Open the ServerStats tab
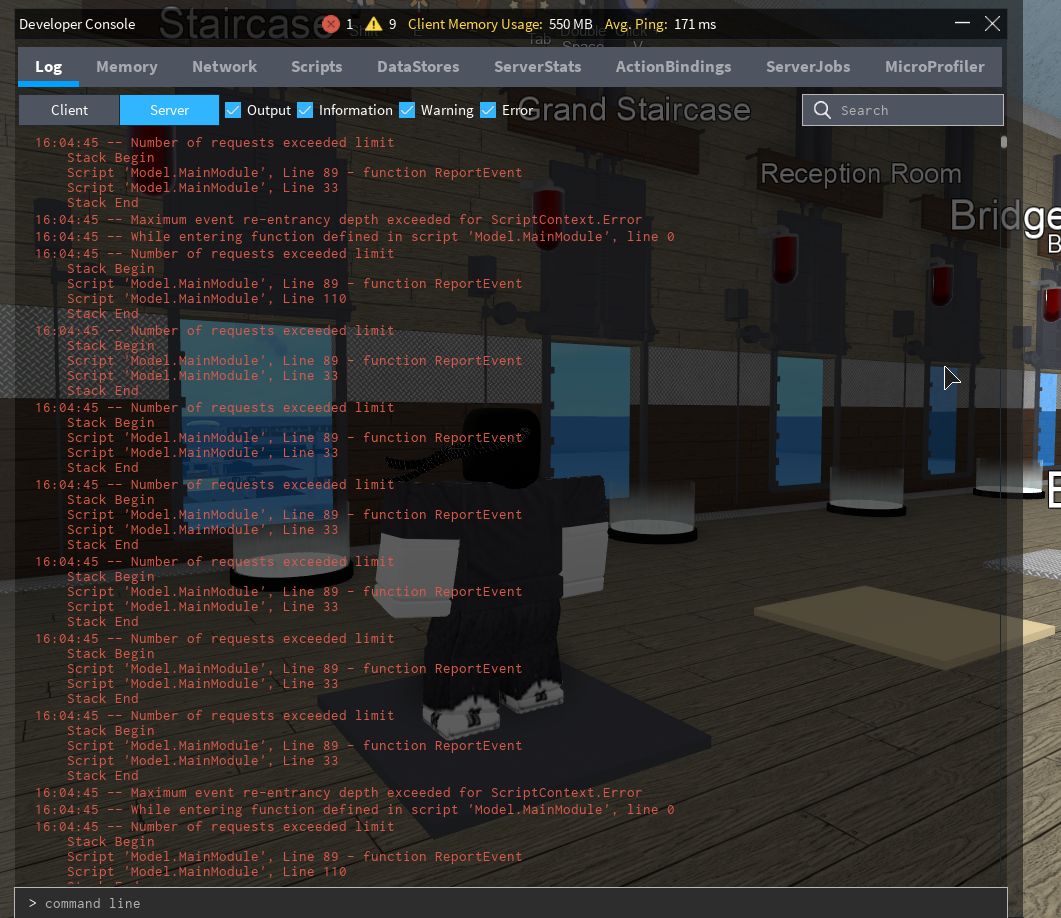The height and width of the screenshot is (918, 1061). coord(538,67)
